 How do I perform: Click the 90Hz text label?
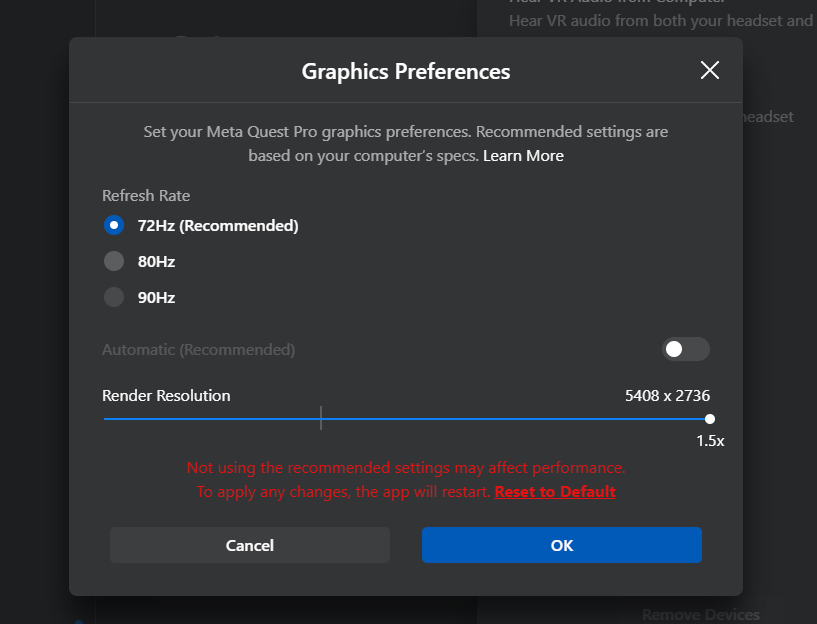pyautogui.click(x=156, y=297)
